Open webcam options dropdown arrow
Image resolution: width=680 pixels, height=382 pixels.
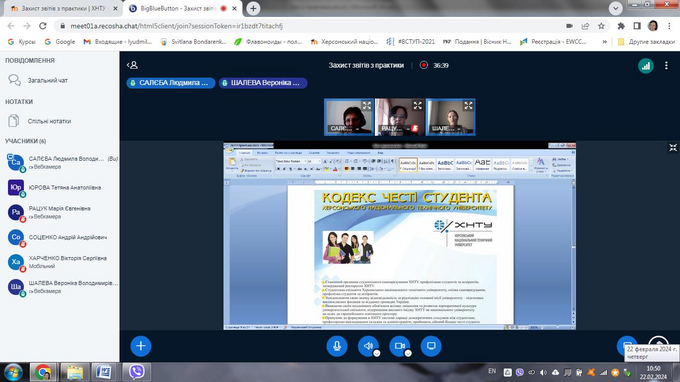click(408, 353)
